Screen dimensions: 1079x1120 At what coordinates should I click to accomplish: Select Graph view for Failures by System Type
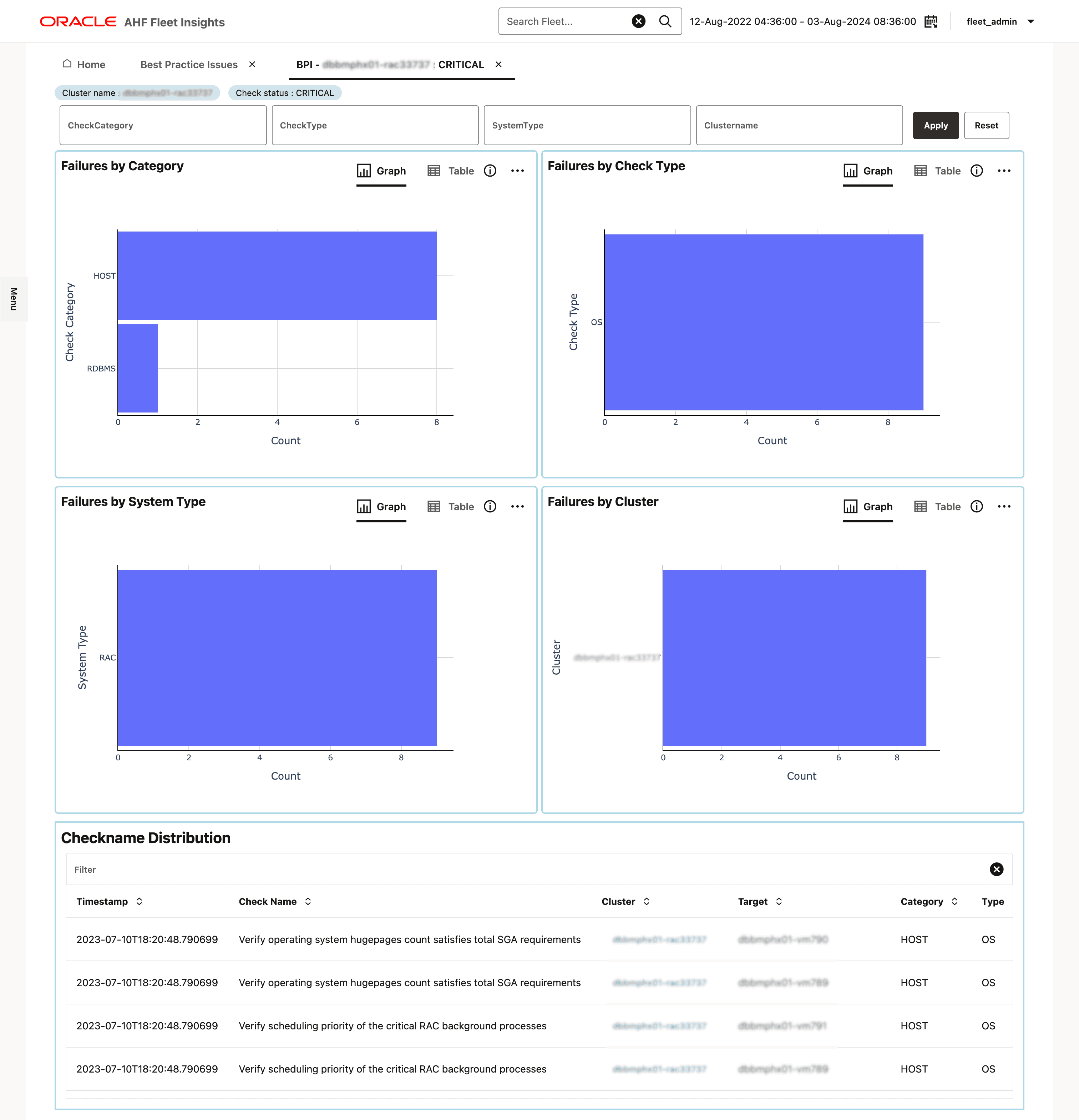click(x=381, y=506)
